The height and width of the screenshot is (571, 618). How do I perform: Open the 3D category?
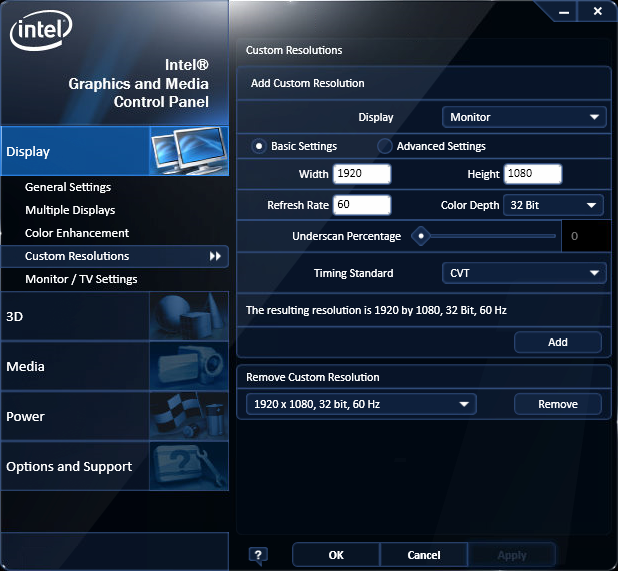(115, 316)
